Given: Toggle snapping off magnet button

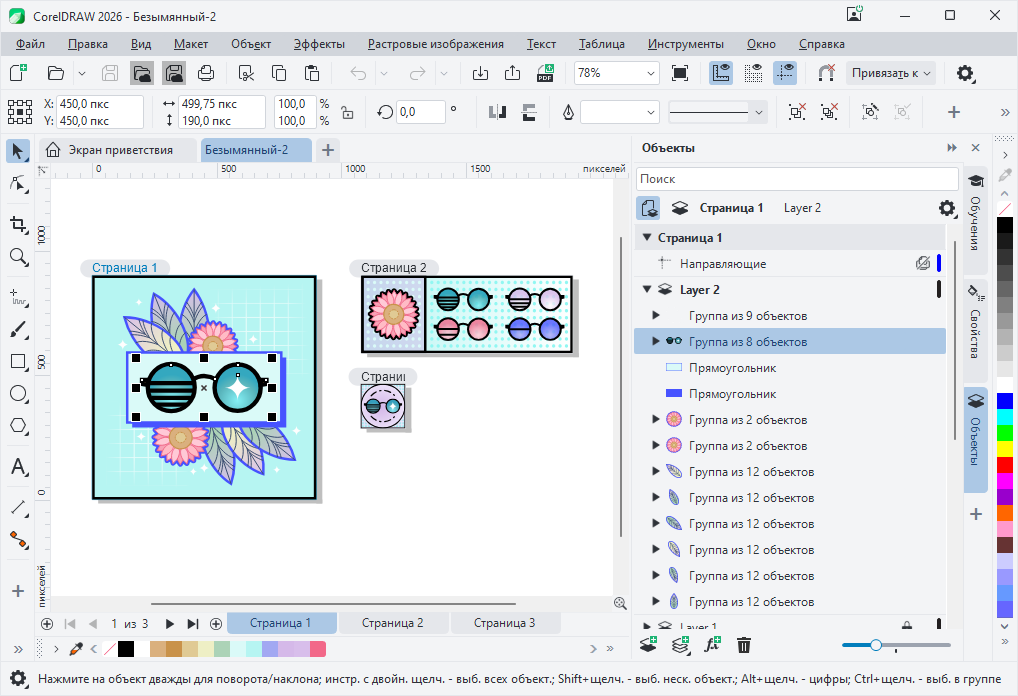Looking at the screenshot, I should 826,73.
